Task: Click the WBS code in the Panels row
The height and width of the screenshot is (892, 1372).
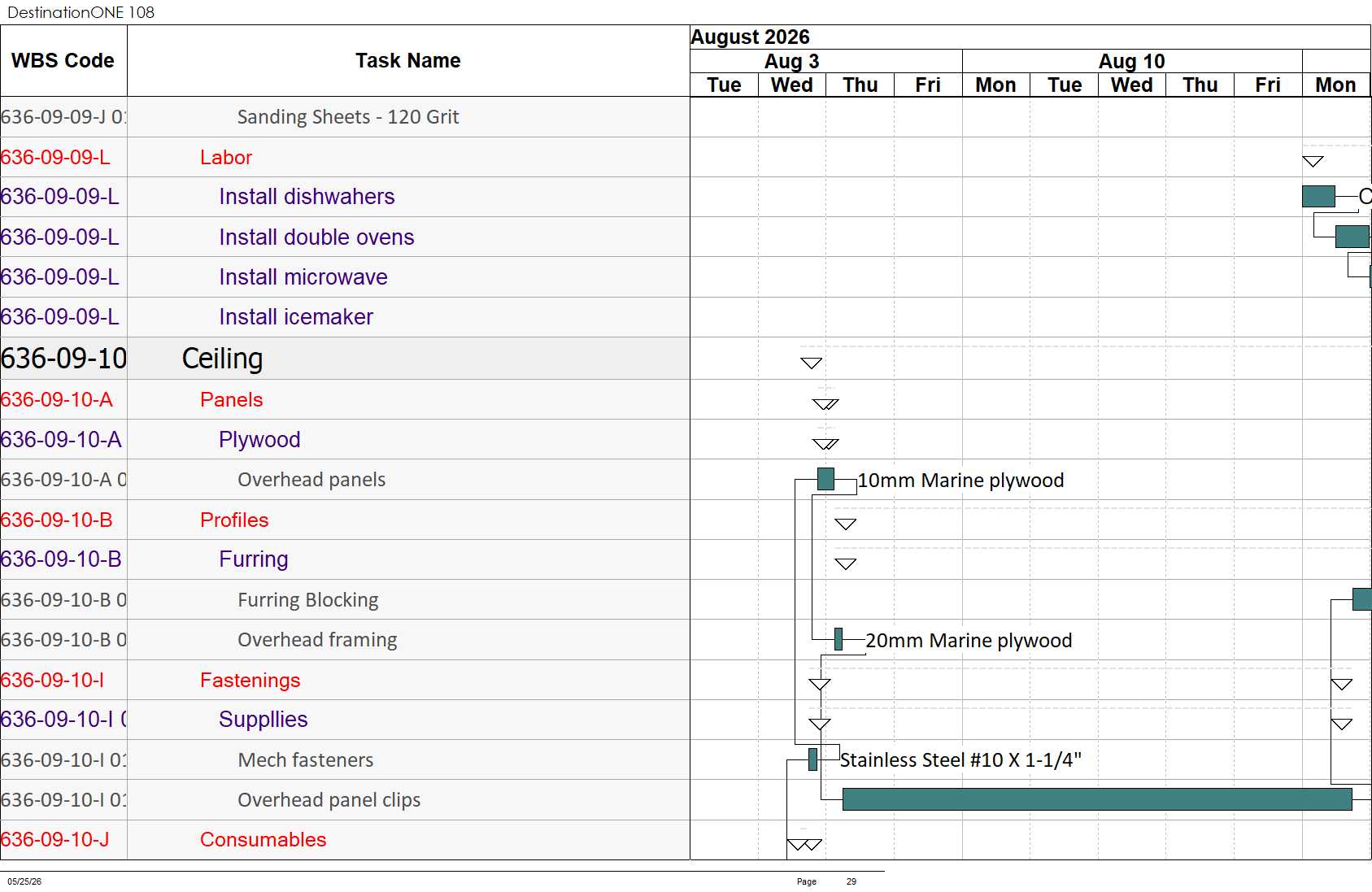Action: (x=57, y=400)
